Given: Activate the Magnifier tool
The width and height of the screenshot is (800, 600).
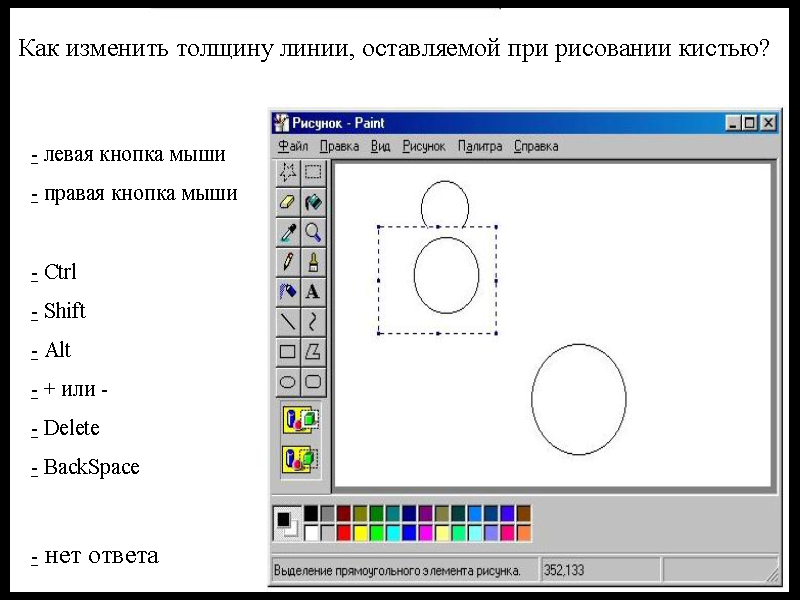Looking at the screenshot, I should click(313, 232).
